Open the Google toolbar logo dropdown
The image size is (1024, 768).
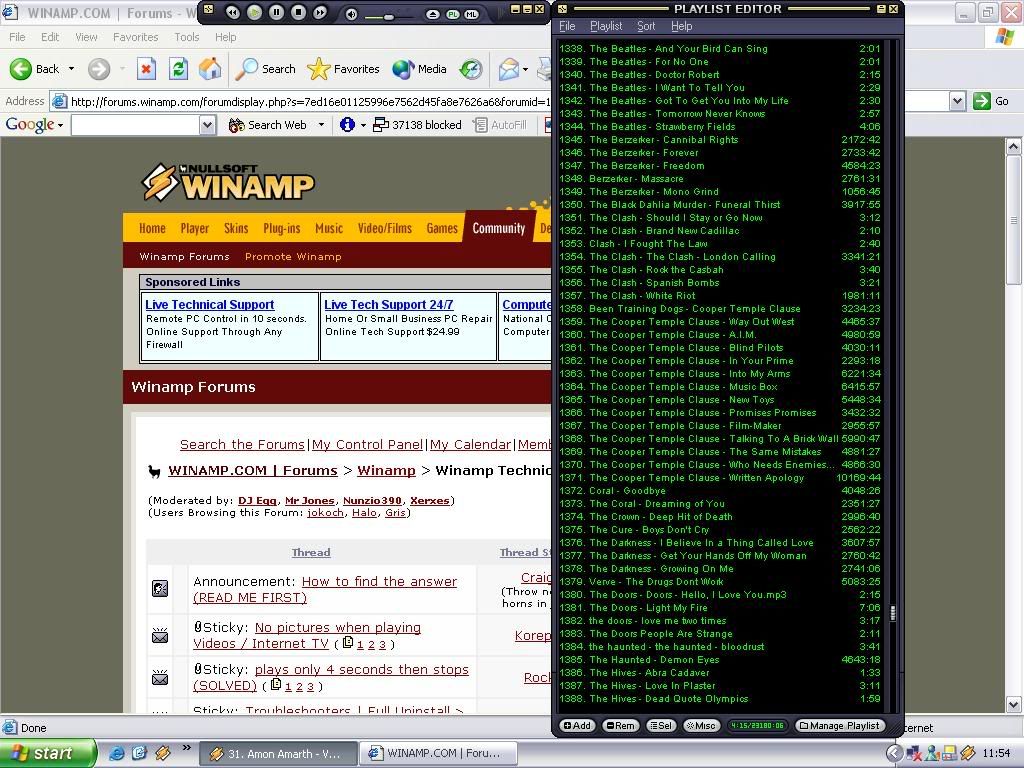[x=34, y=125]
